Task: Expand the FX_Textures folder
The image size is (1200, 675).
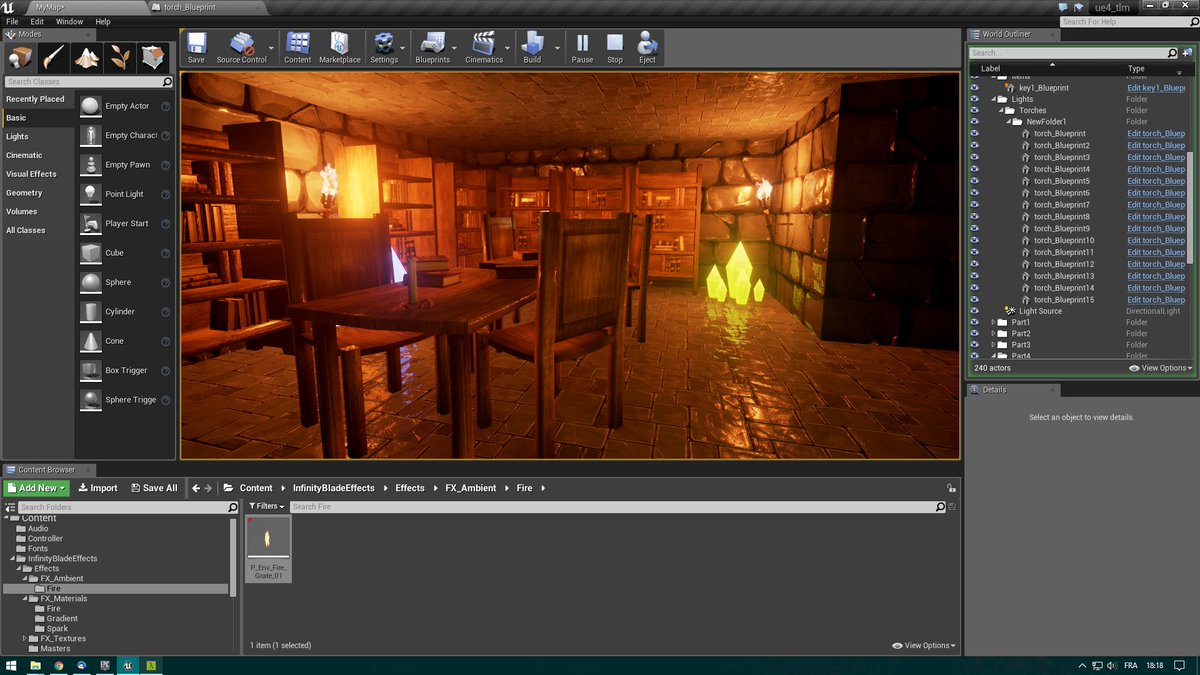Action: click(24, 638)
